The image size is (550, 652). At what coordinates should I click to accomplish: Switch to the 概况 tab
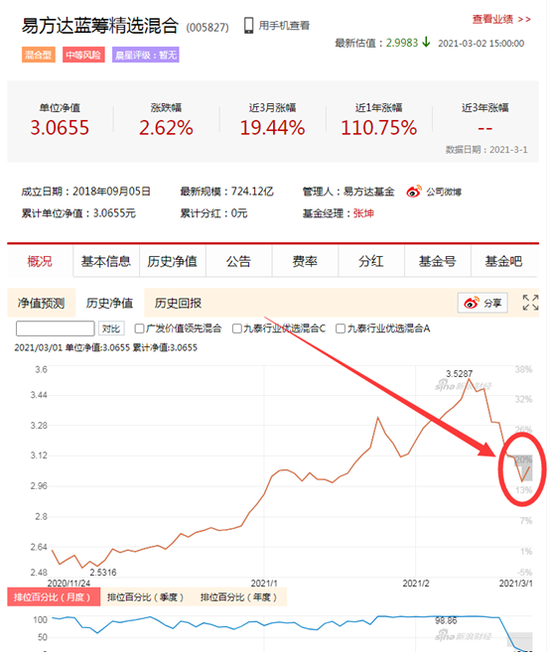point(40,262)
